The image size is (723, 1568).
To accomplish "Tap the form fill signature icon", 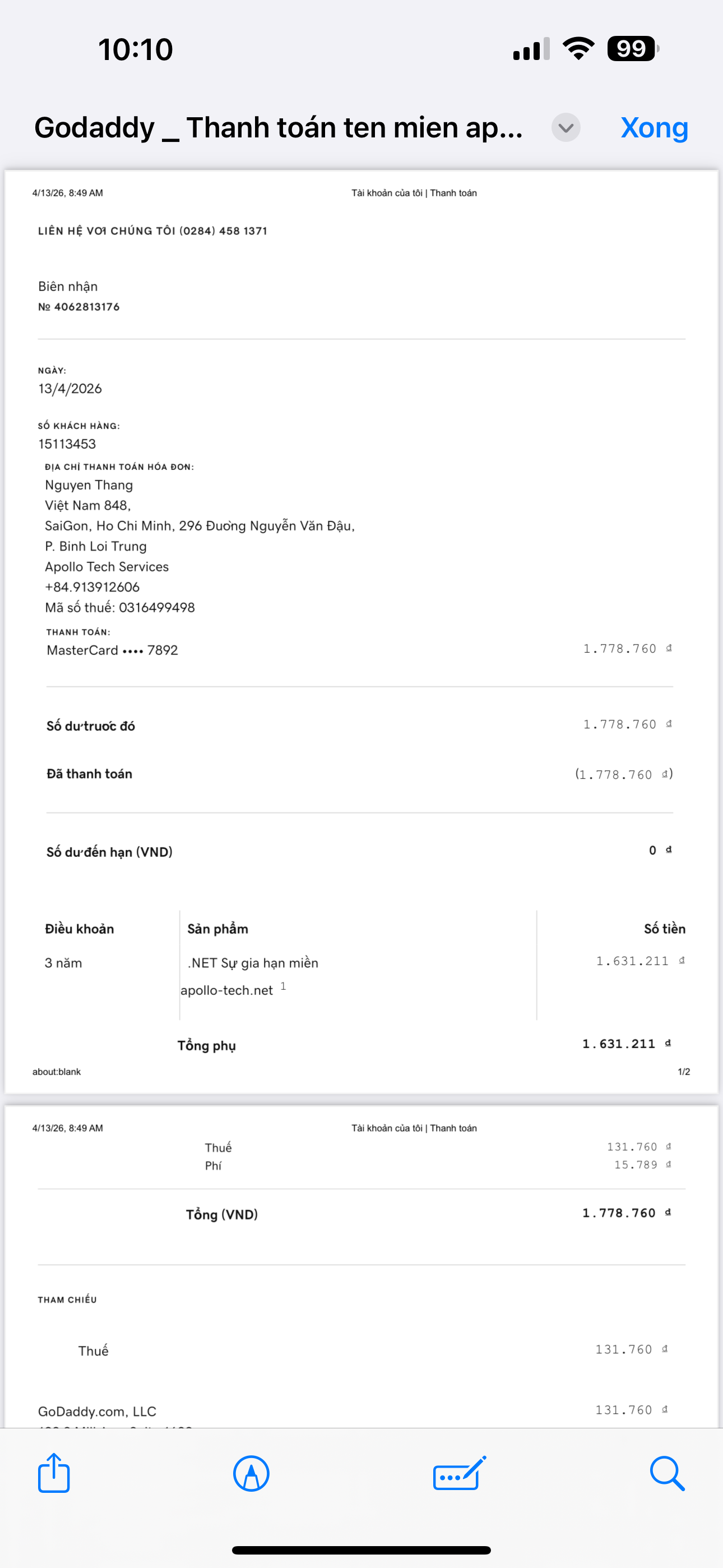I will (460, 1473).
